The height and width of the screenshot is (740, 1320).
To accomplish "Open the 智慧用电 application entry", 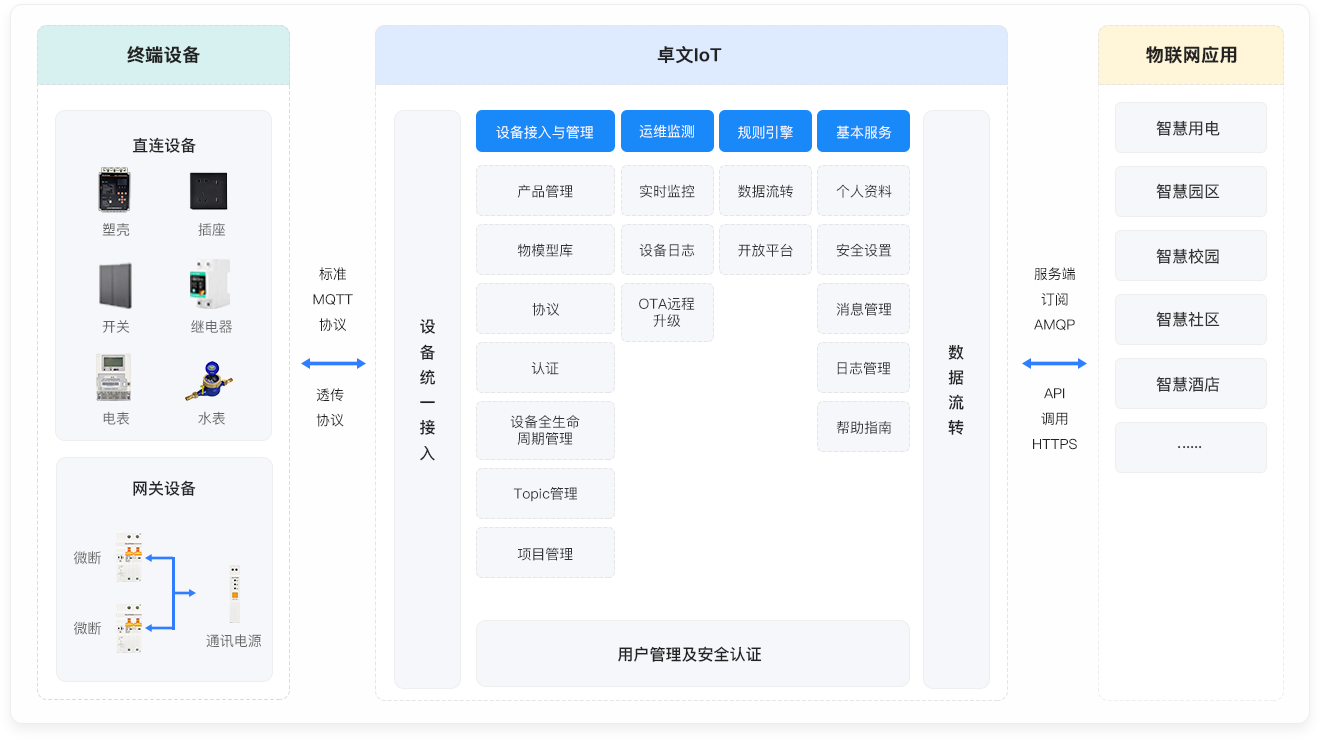I will [1190, 128].
